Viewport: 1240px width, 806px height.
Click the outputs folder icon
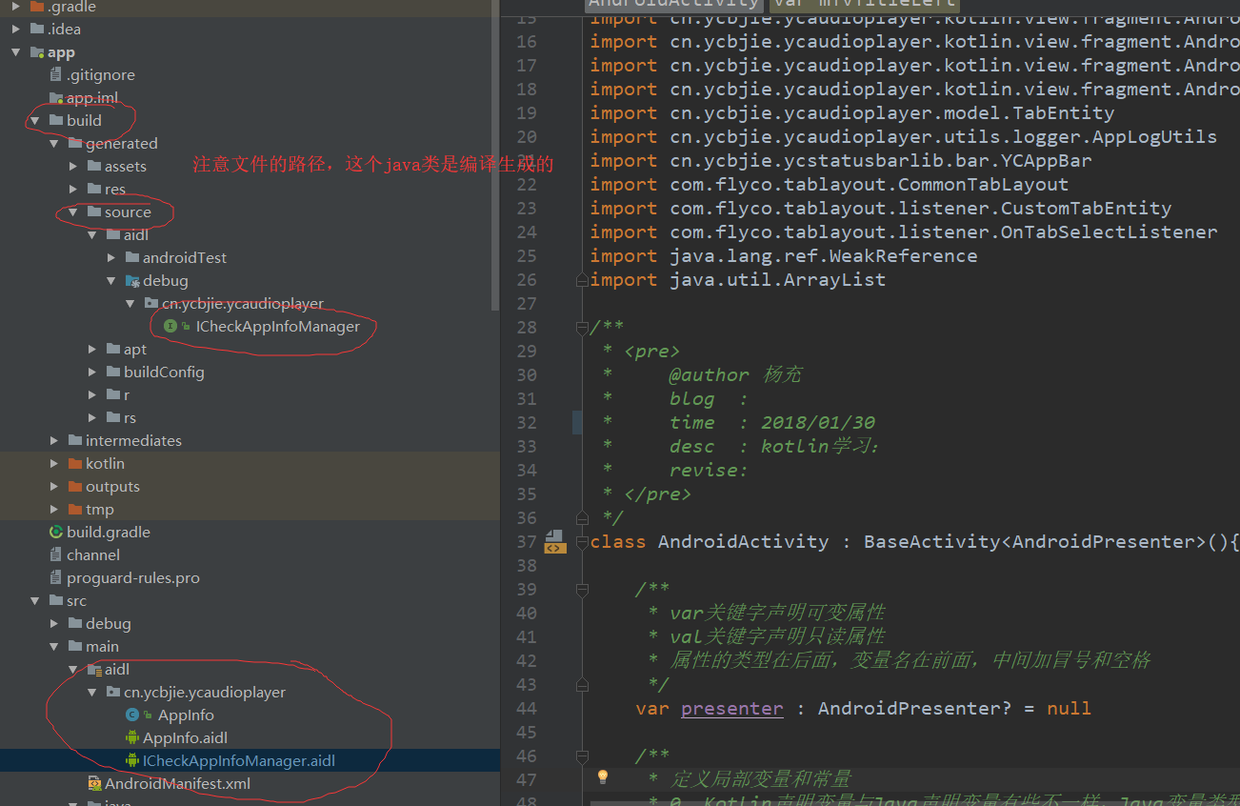pos(75,486)
